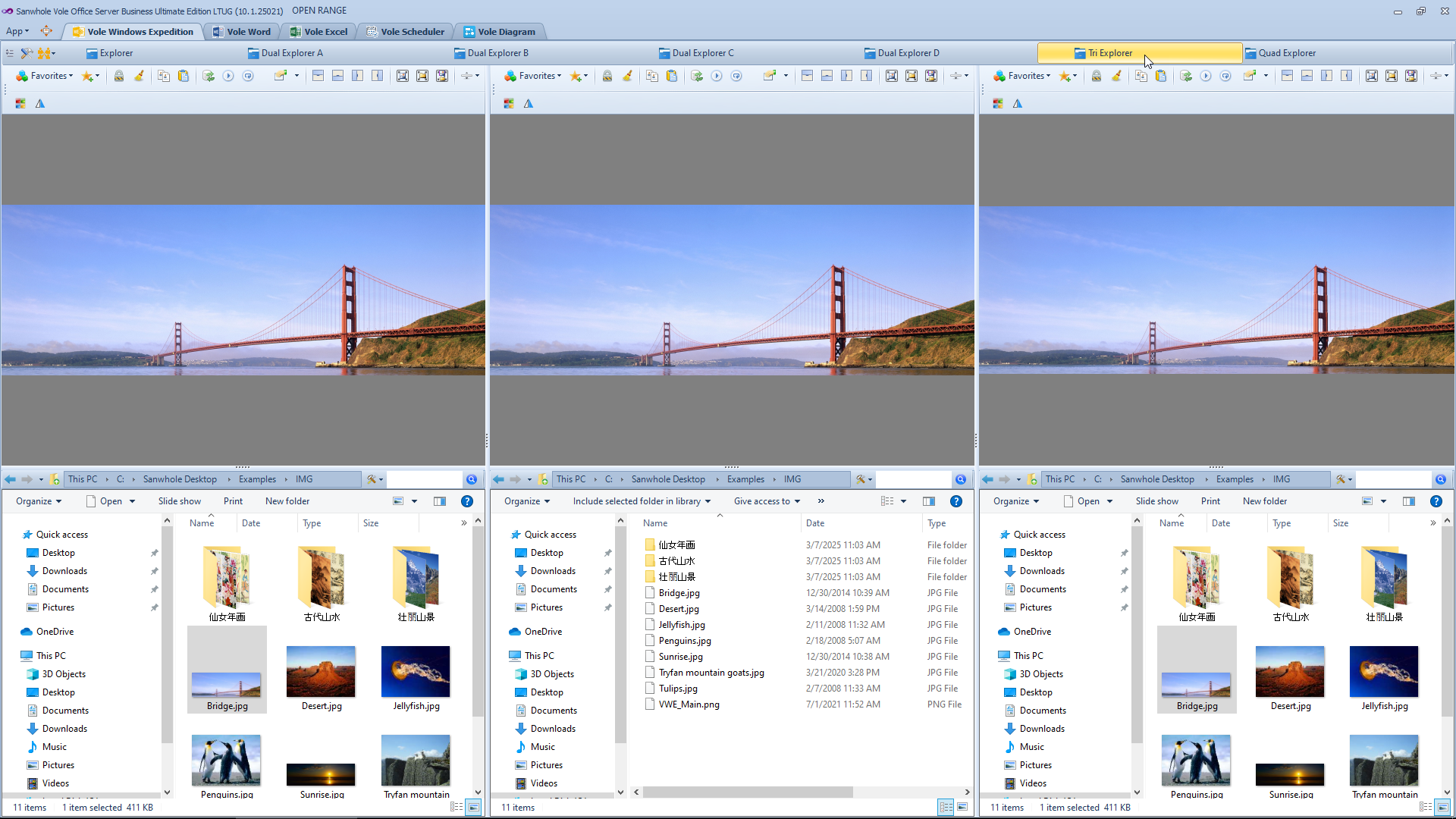Click help icon in left file pane
This screenshot has width=1456, height=819.
coord(467,501)
